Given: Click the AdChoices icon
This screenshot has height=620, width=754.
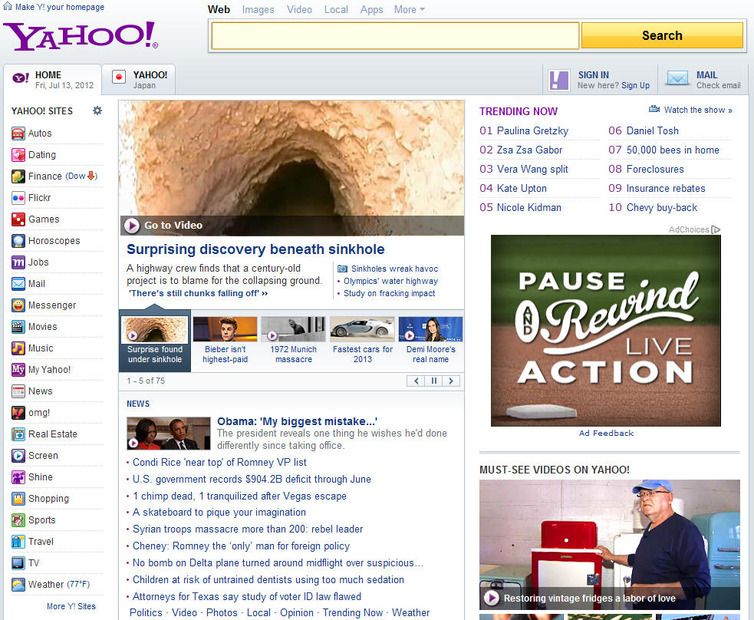Looking at the screenshot, I should click(x=716, y=229).
